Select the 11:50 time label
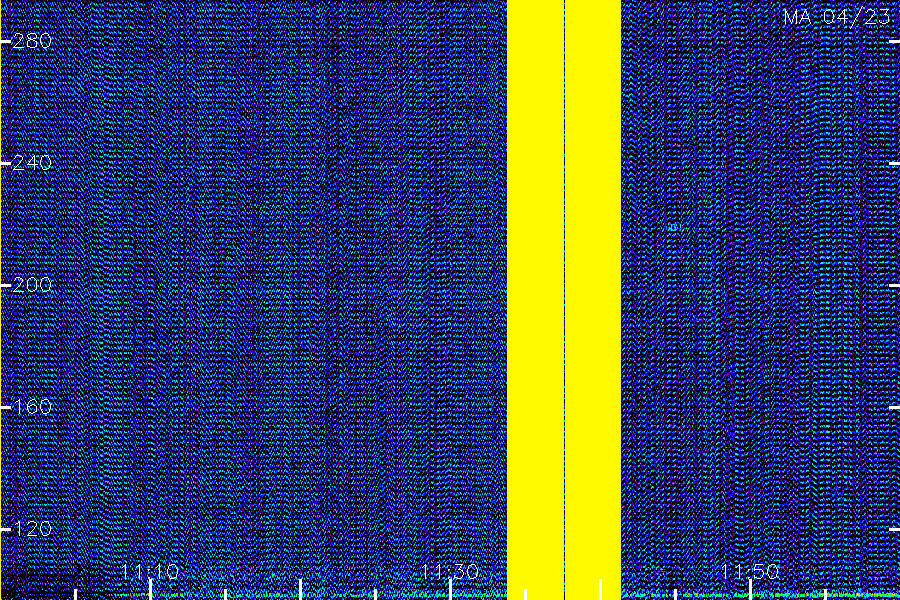This screenshot has width=900, height=600. click(x=750, y=572)
